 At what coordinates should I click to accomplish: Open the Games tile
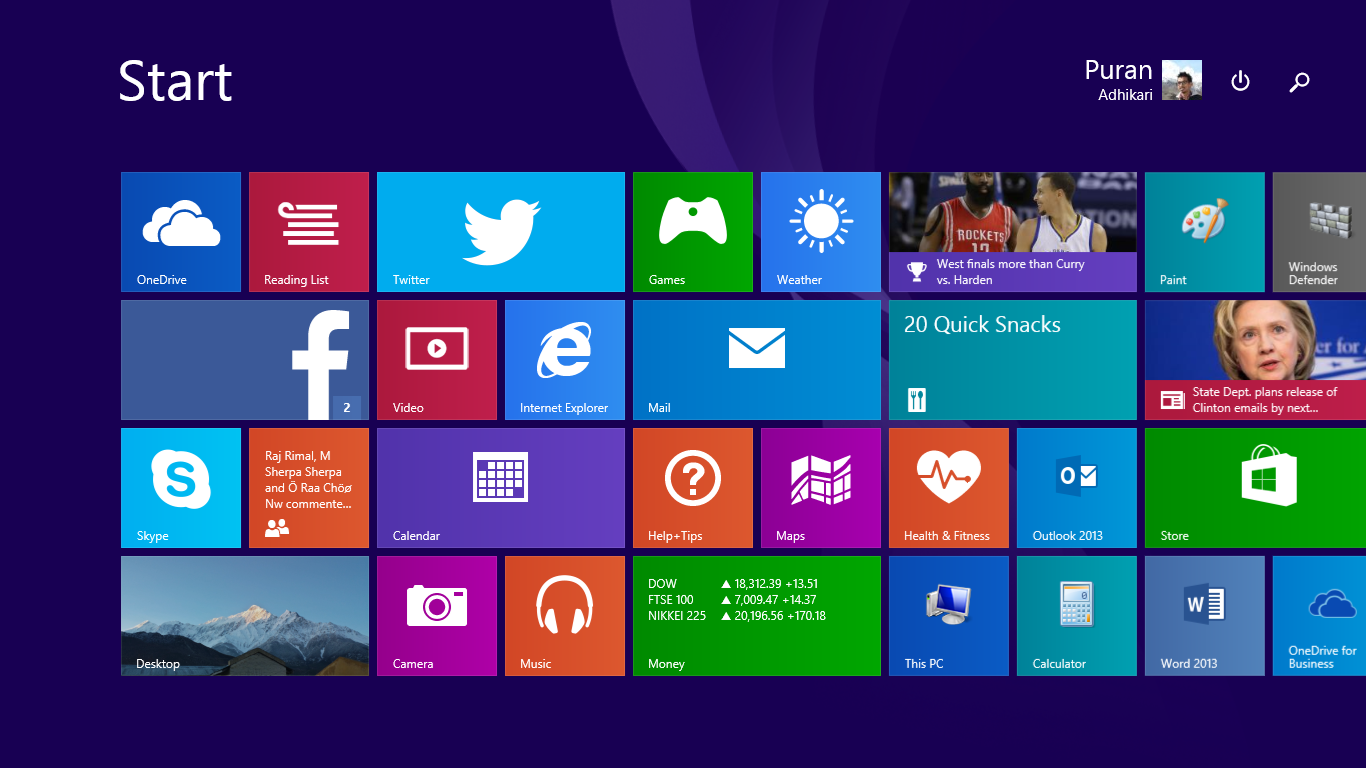coord(693,232)
